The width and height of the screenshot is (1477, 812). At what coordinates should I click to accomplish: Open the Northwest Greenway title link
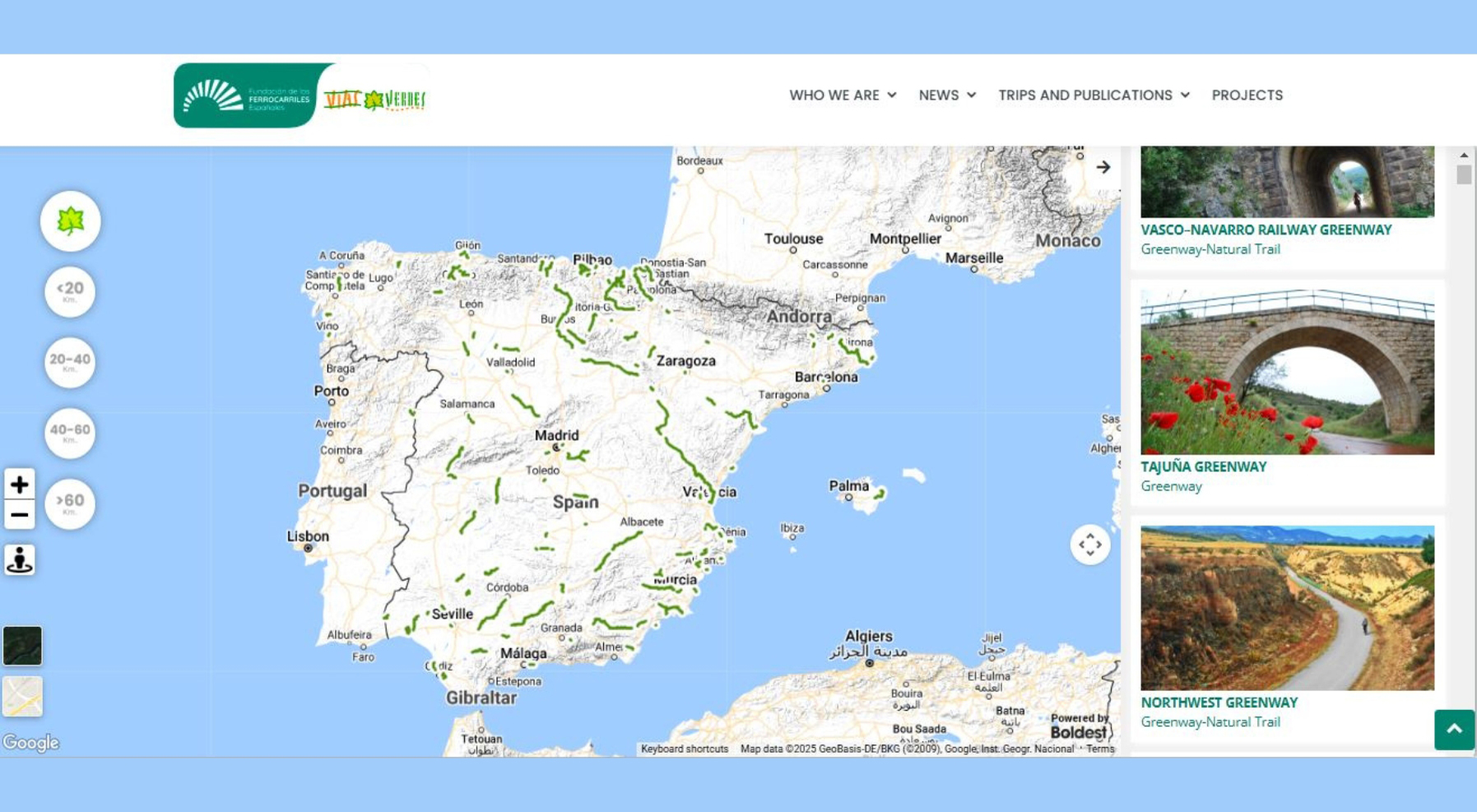pos(1219,703)
